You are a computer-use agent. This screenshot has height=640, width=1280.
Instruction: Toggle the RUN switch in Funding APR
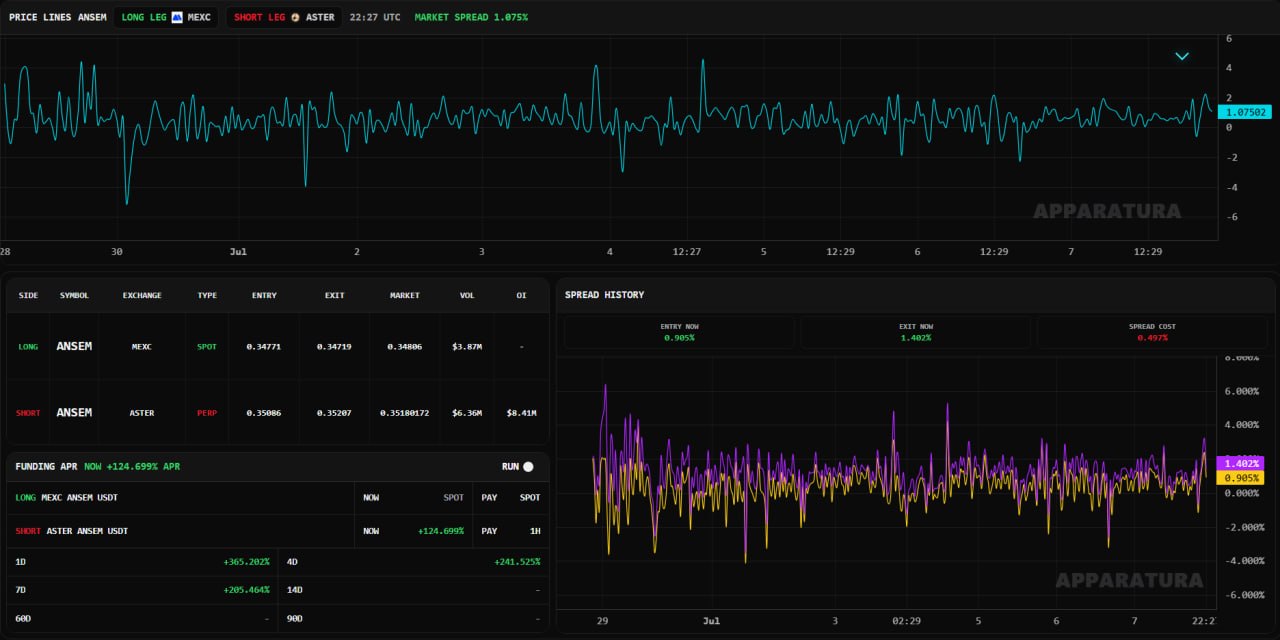(528, 467)
